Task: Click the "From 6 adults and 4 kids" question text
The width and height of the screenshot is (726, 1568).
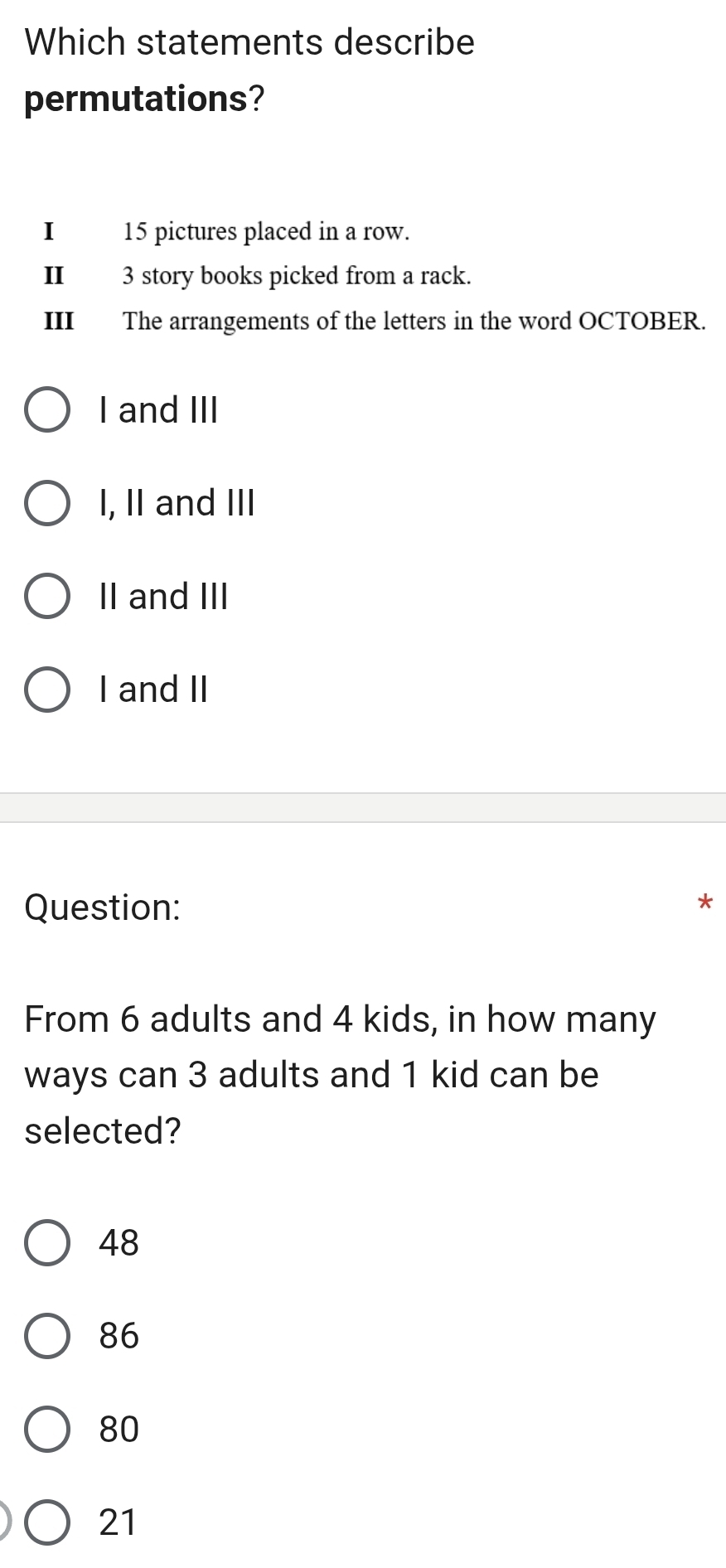Action: coord(340,1074)
